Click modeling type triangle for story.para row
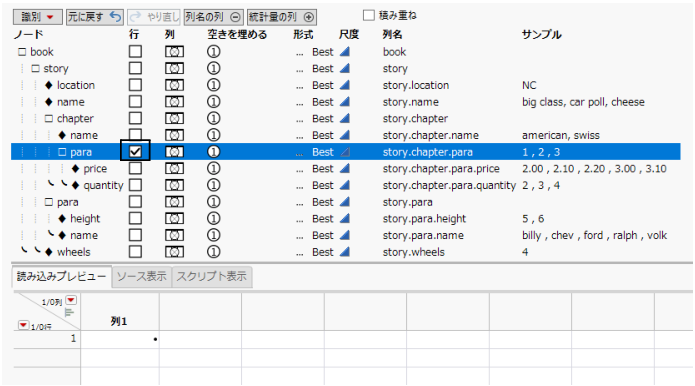The width and height of the screenshot is (695, 386). (344, 202)
